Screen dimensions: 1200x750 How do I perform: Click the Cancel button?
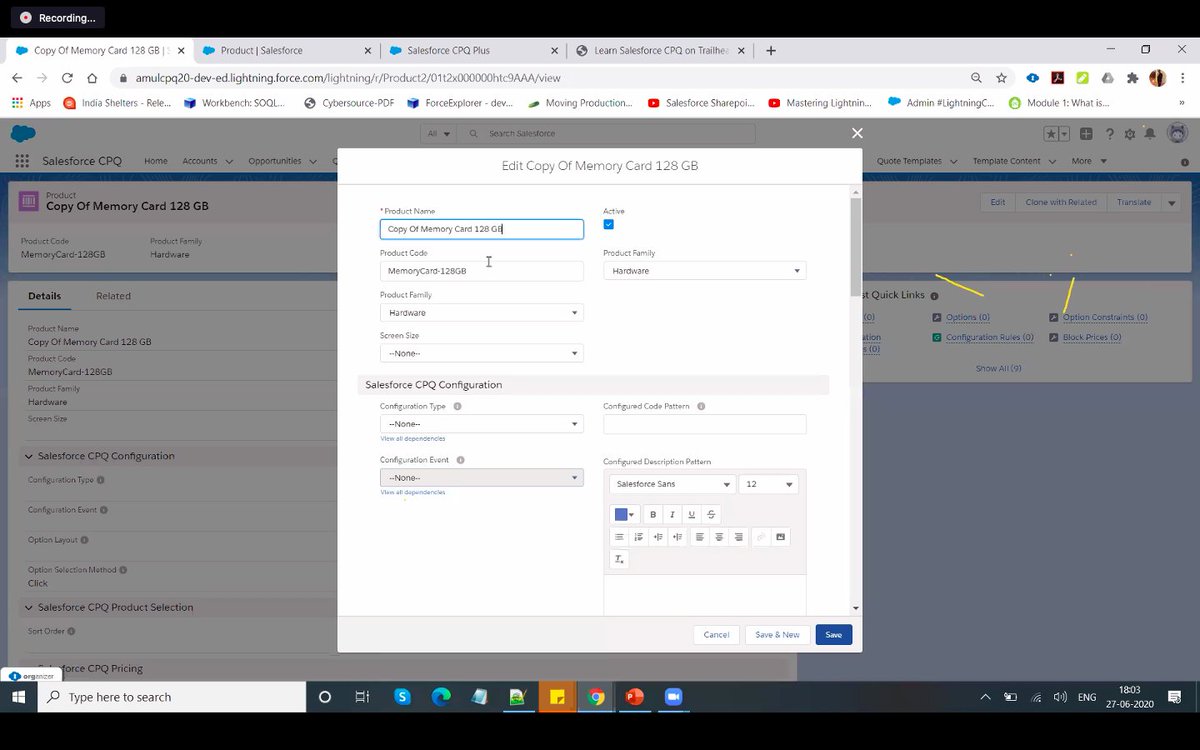[716, 635]
